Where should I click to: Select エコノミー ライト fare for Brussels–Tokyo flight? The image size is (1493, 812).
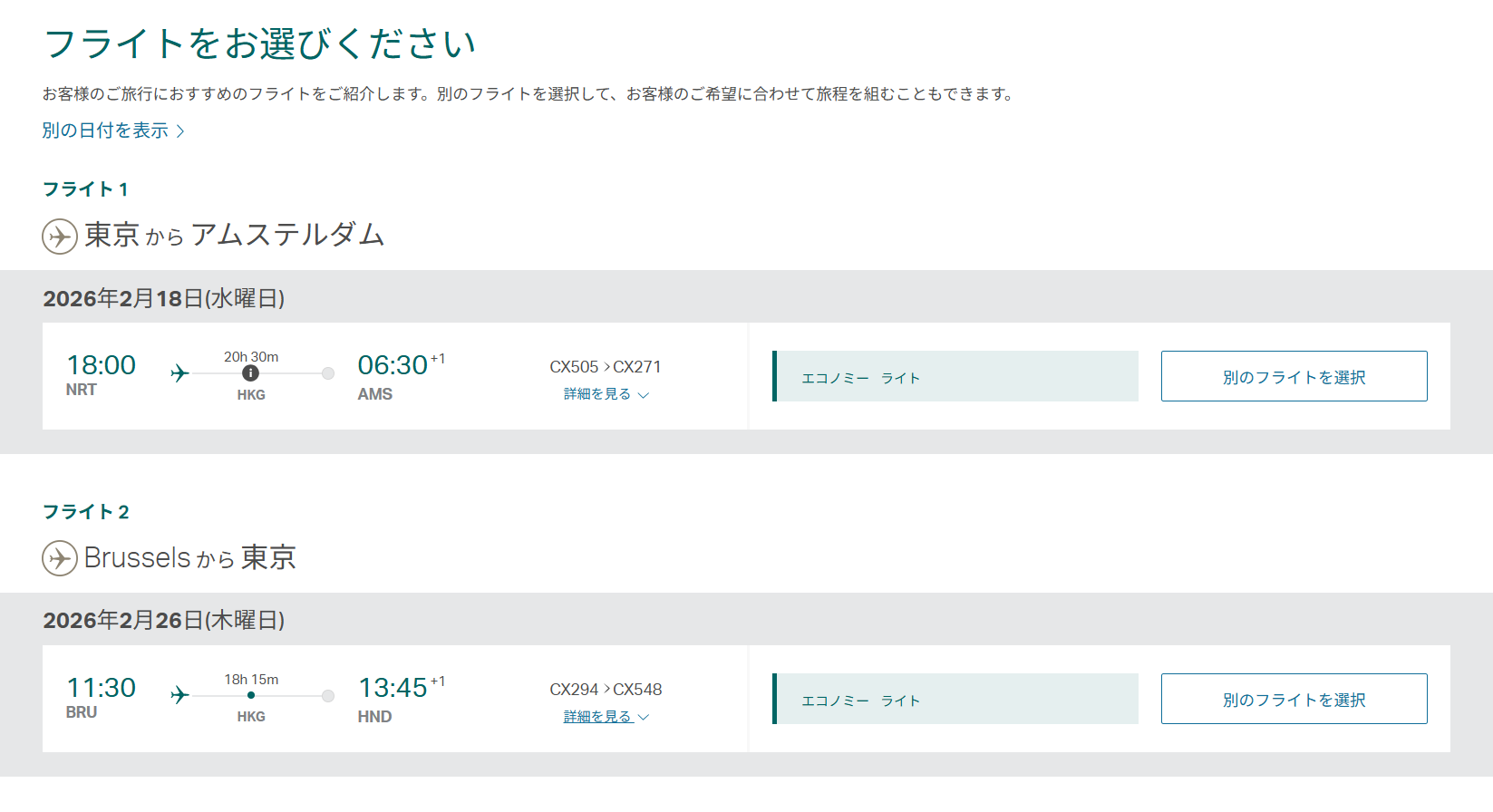pyautogui.click(x=955, y=699)
